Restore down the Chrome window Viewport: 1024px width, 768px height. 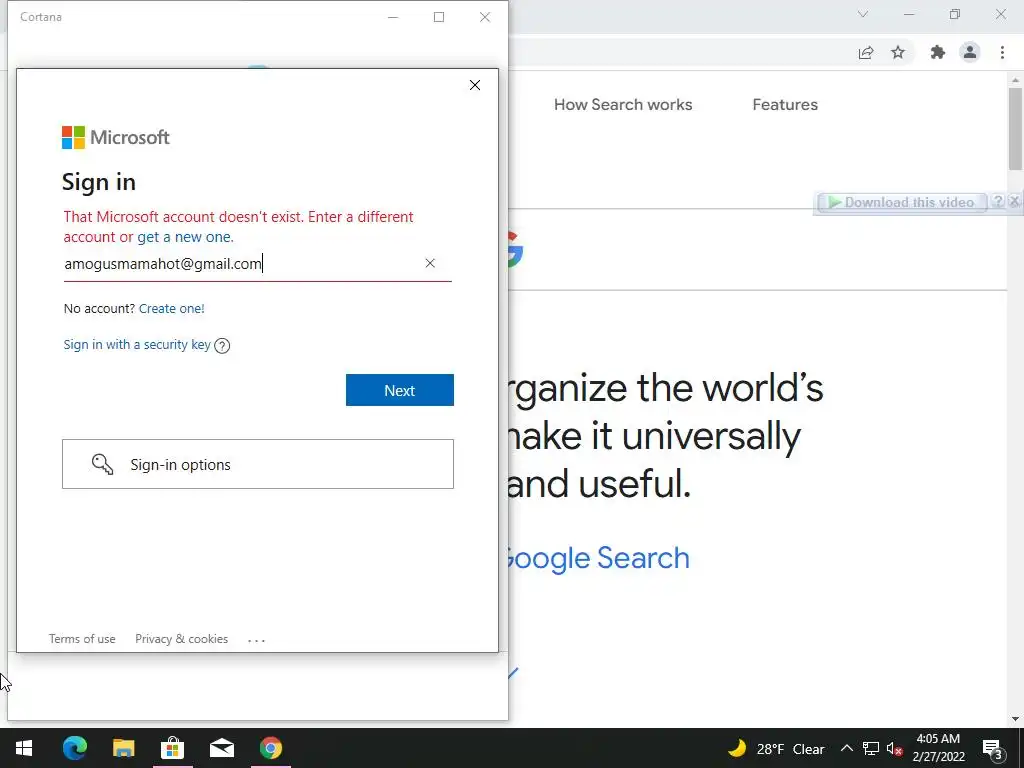[x=955, y=14]
